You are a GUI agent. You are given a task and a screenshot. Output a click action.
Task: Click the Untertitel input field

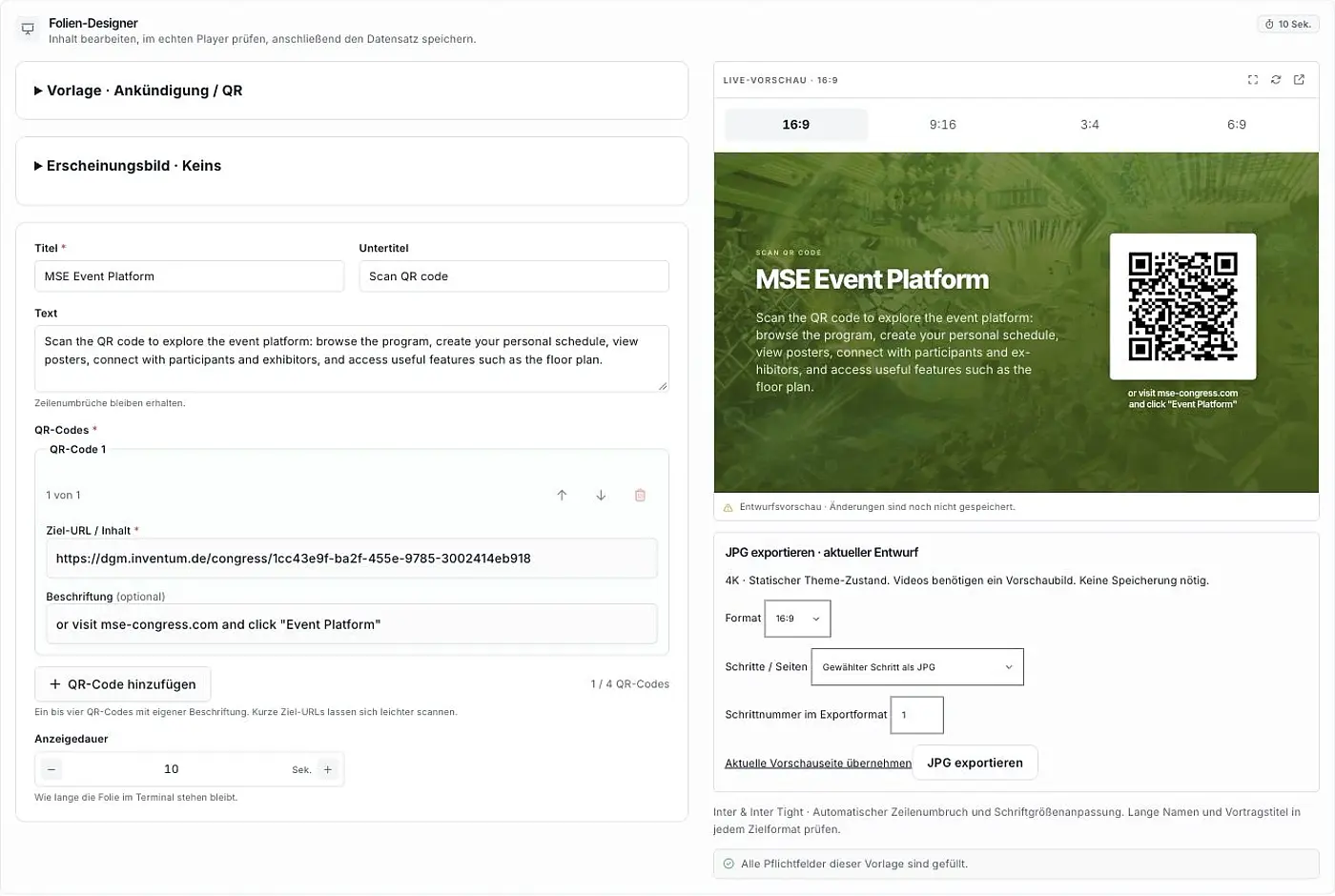(514, 276)
